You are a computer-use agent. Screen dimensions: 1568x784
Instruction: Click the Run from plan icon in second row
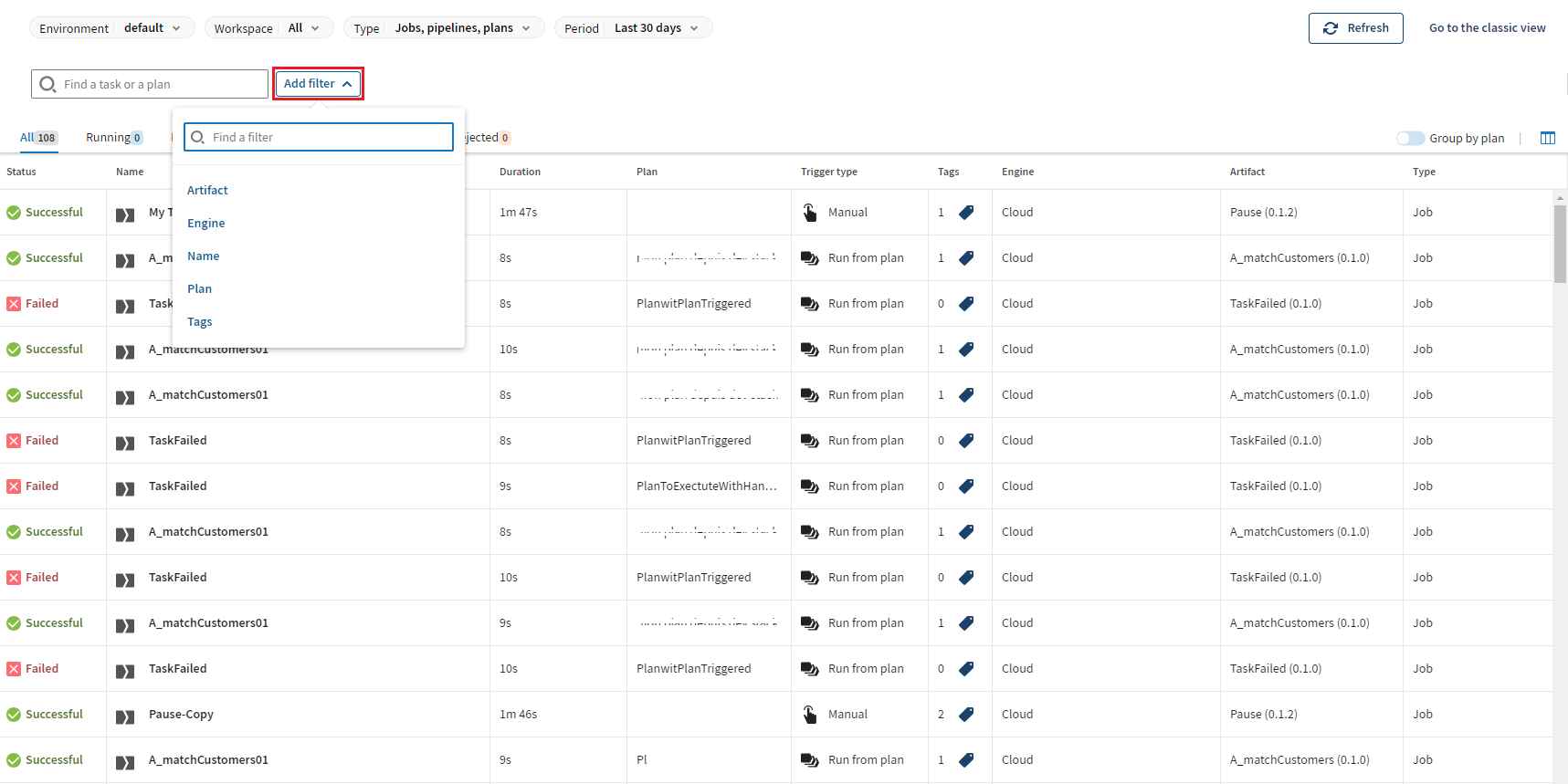click(809, 258)
